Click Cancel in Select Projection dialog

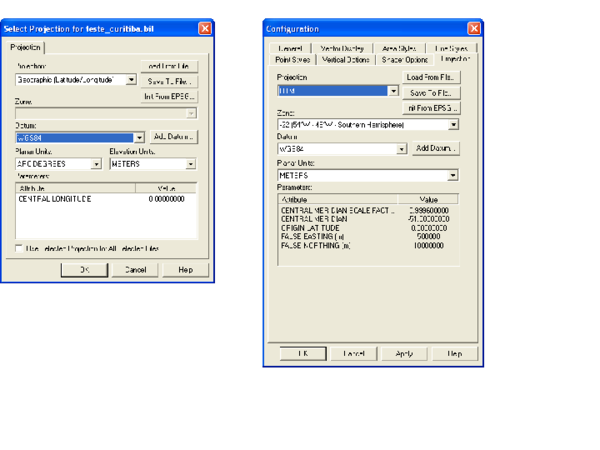click(x=134, y=270)
